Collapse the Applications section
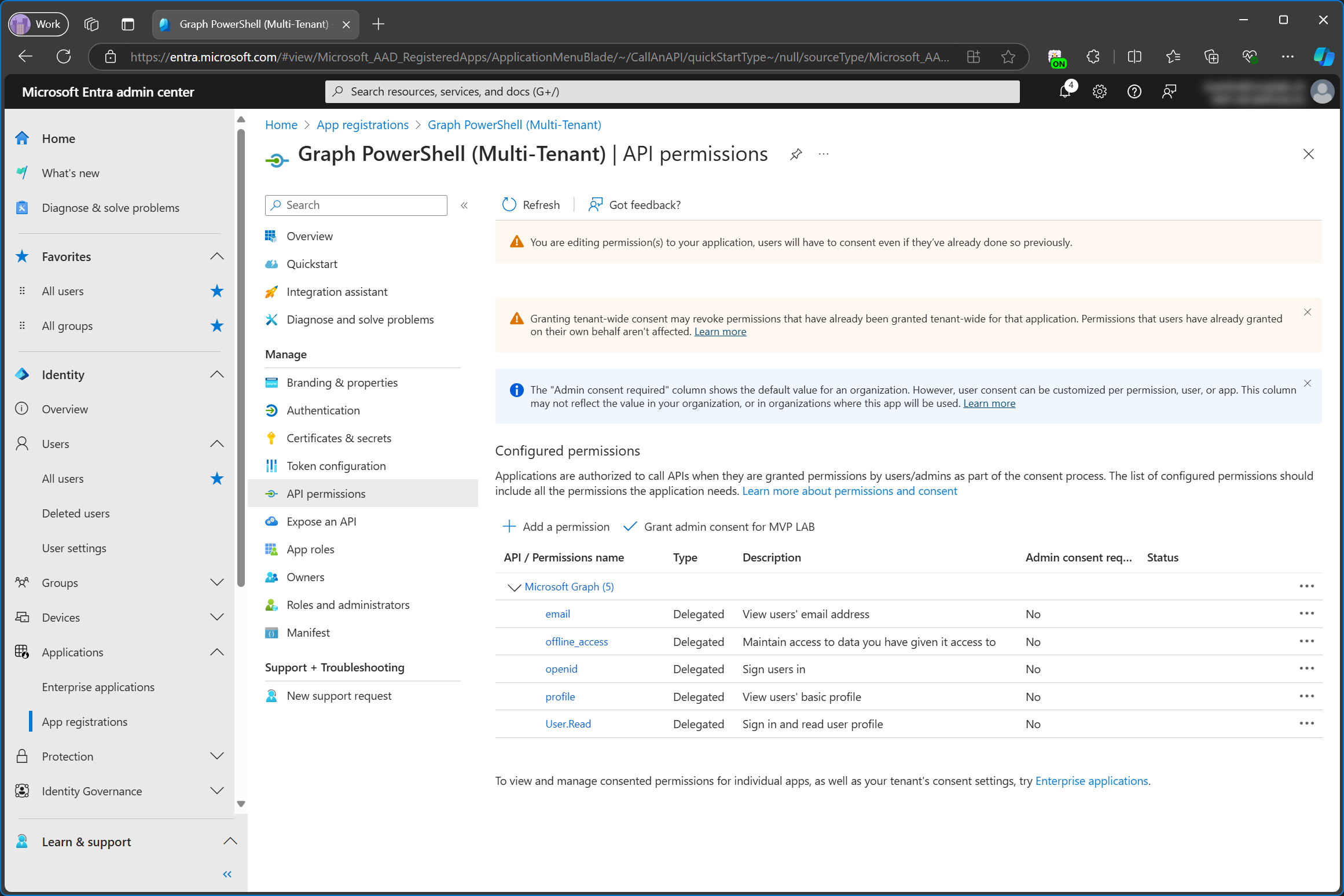 [217, 652]
